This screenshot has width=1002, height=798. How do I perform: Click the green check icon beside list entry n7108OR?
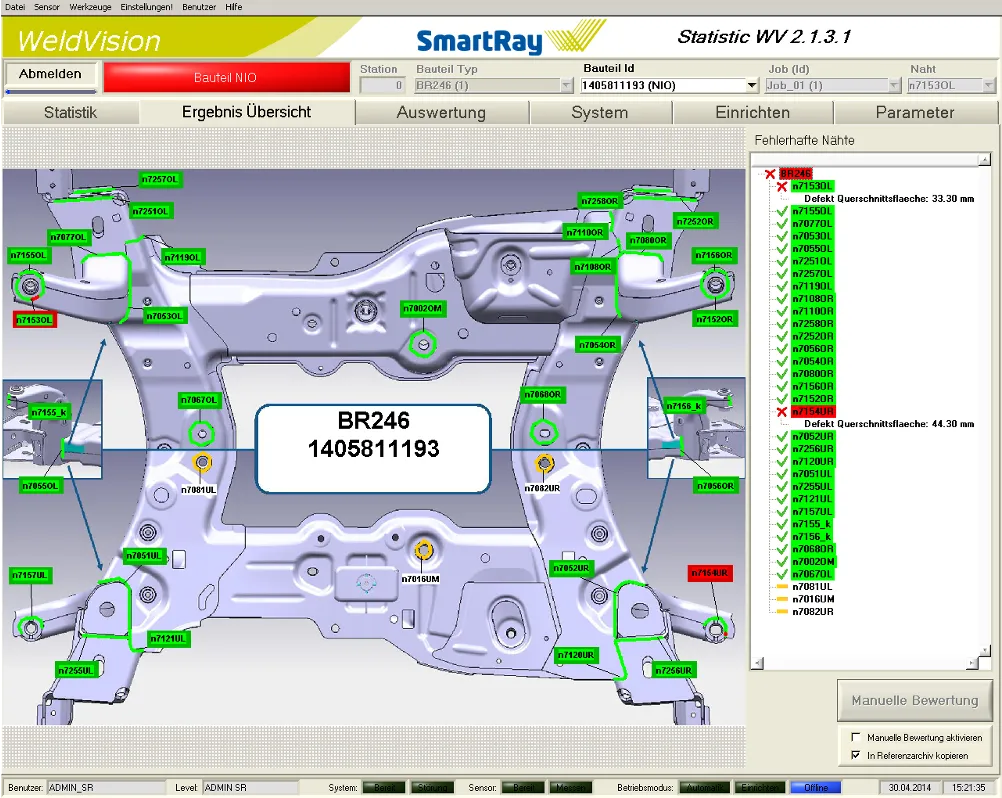[x=782, y=299]
